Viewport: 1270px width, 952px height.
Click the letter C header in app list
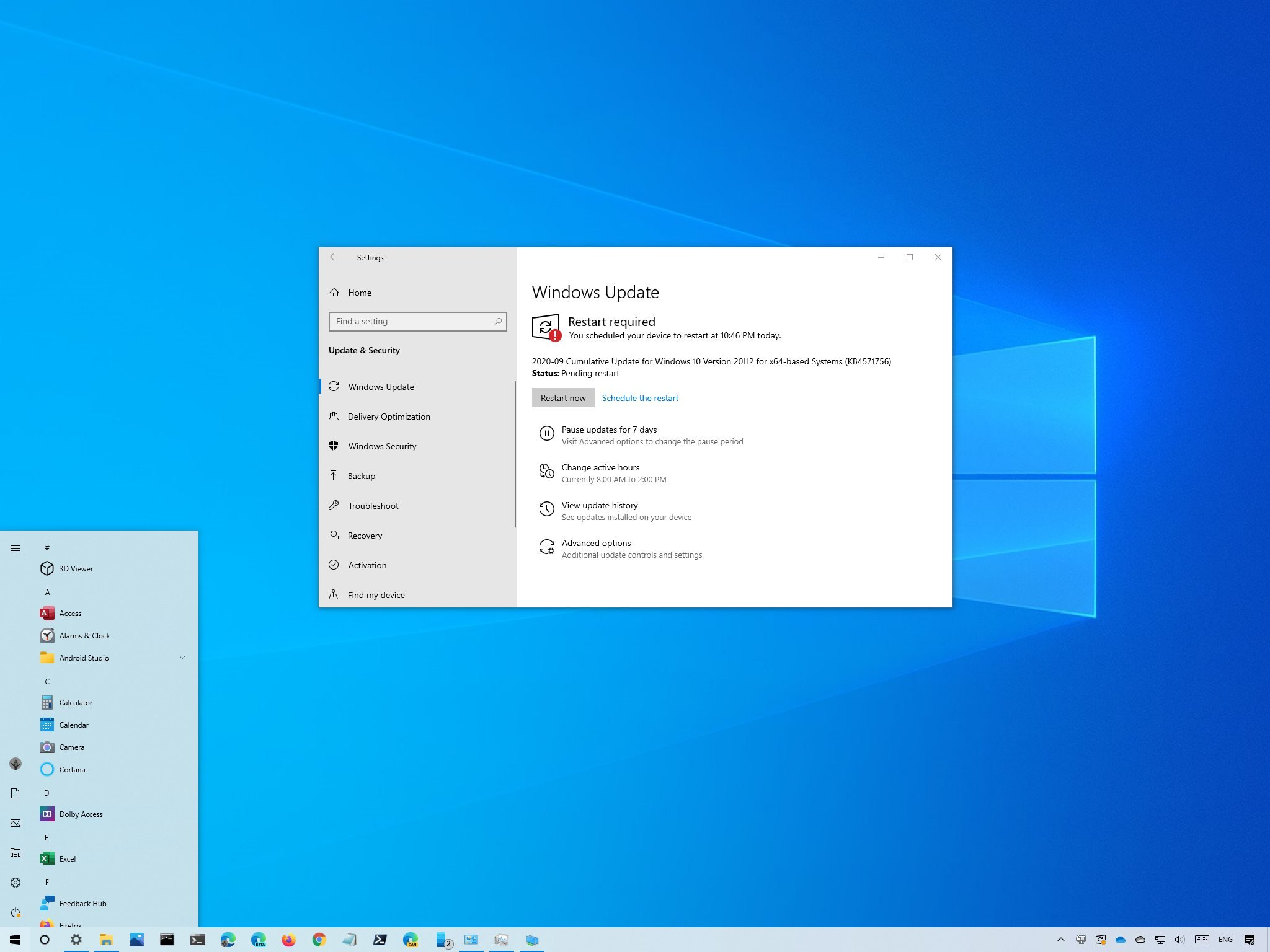(x=47, y=681)
